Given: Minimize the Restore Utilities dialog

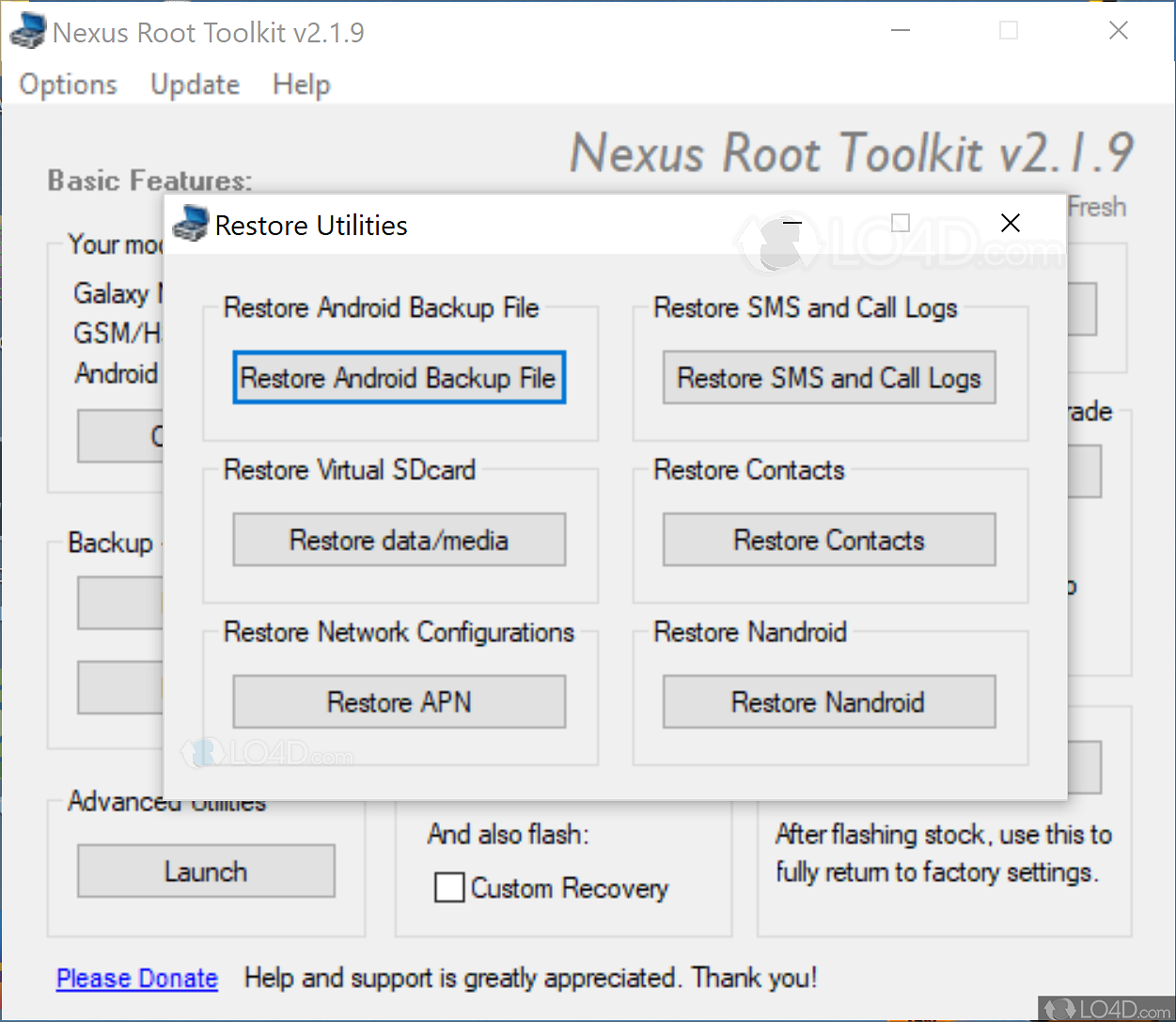Looking at the screenshot, I should coord(792,223).
